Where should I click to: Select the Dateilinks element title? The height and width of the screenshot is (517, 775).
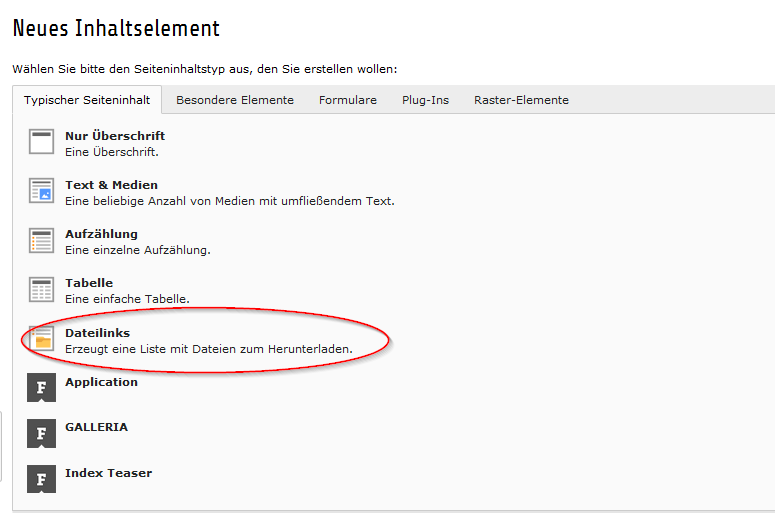[97, 333]
